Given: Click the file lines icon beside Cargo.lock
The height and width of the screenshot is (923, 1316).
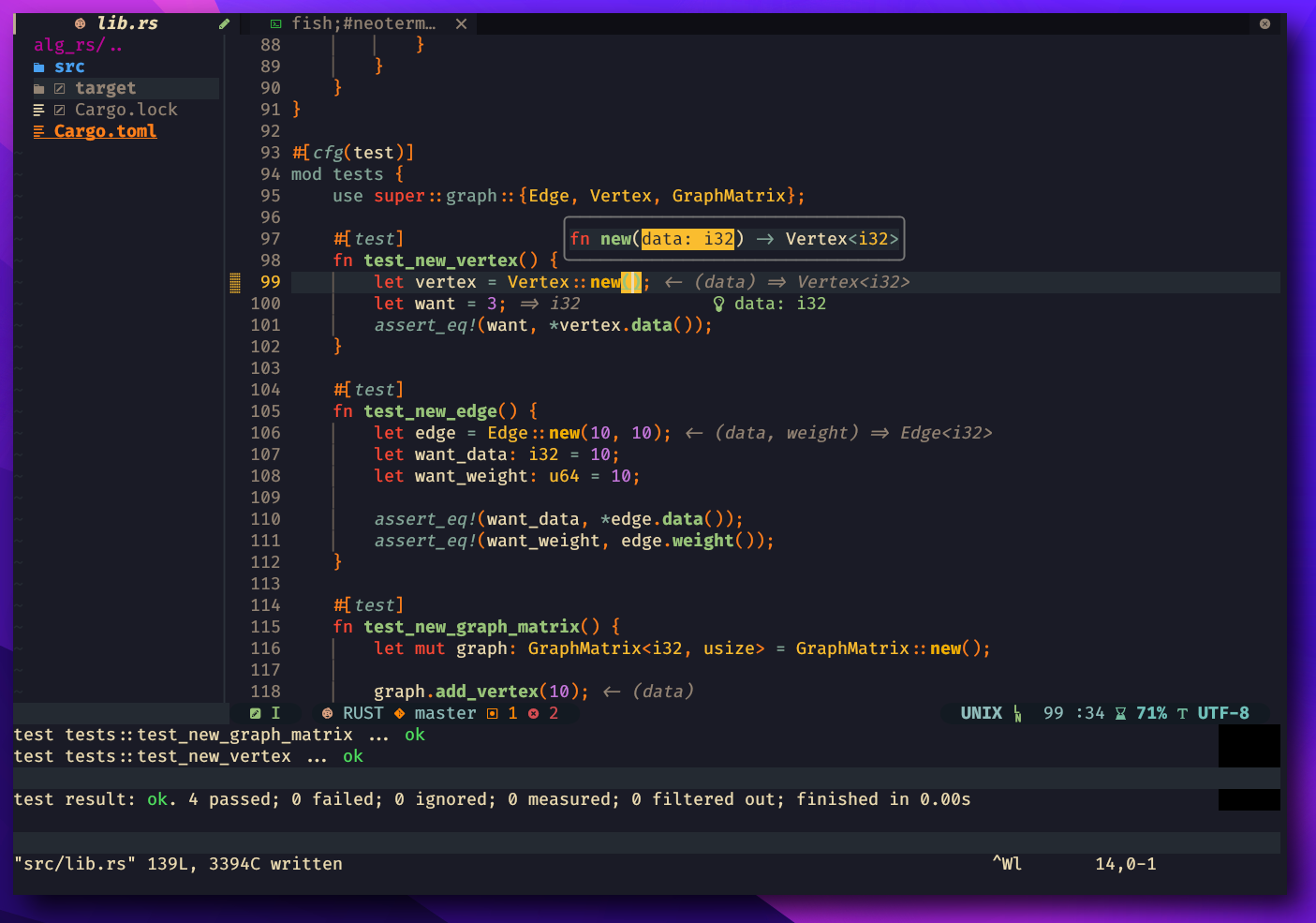Looking at the screenshot, I should (39, 111).
